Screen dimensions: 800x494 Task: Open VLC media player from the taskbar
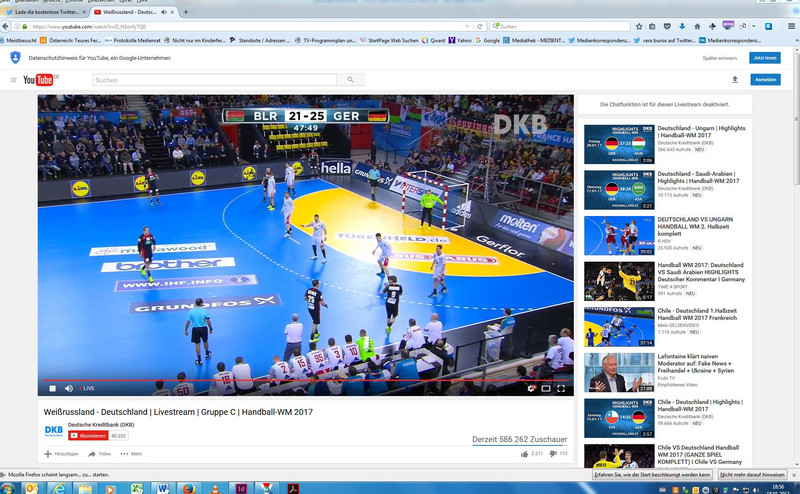tap(215, 488)
